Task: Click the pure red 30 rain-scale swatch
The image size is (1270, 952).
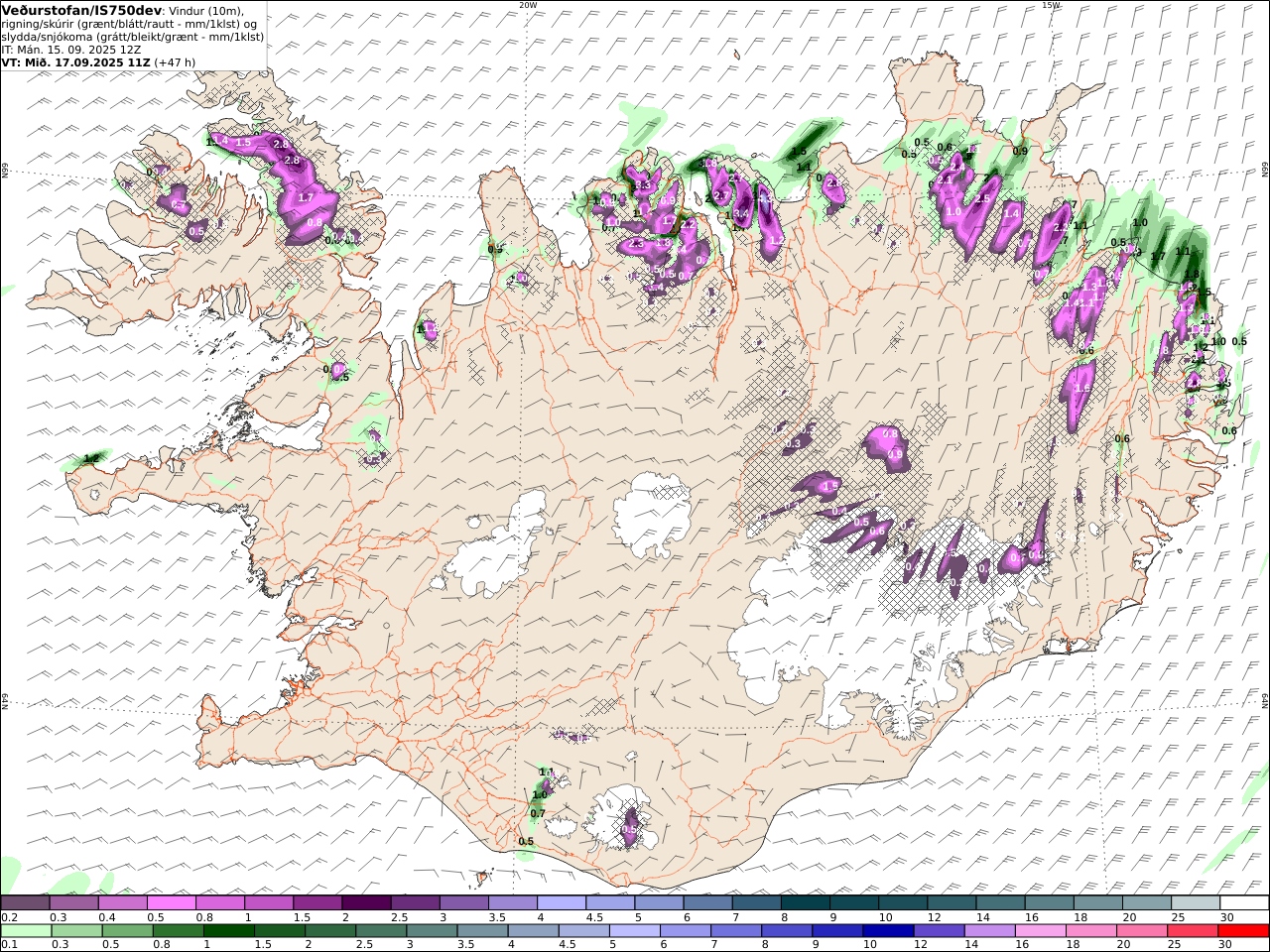Action: click(x=1241, y=931)
